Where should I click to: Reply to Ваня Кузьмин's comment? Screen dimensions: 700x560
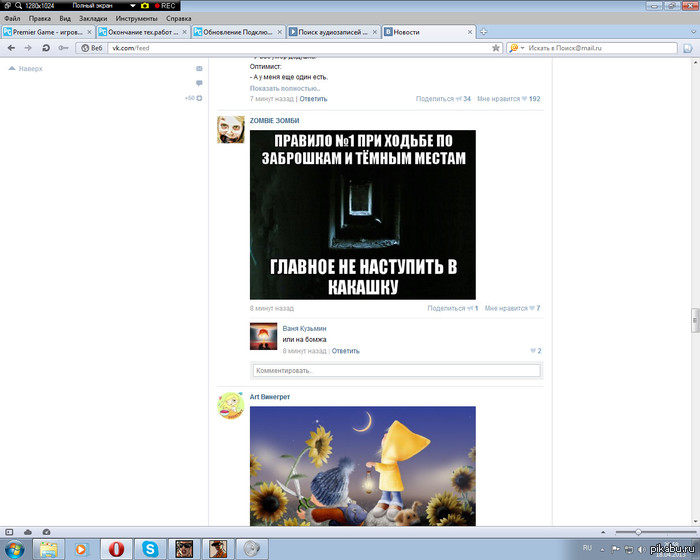point(346,351)
